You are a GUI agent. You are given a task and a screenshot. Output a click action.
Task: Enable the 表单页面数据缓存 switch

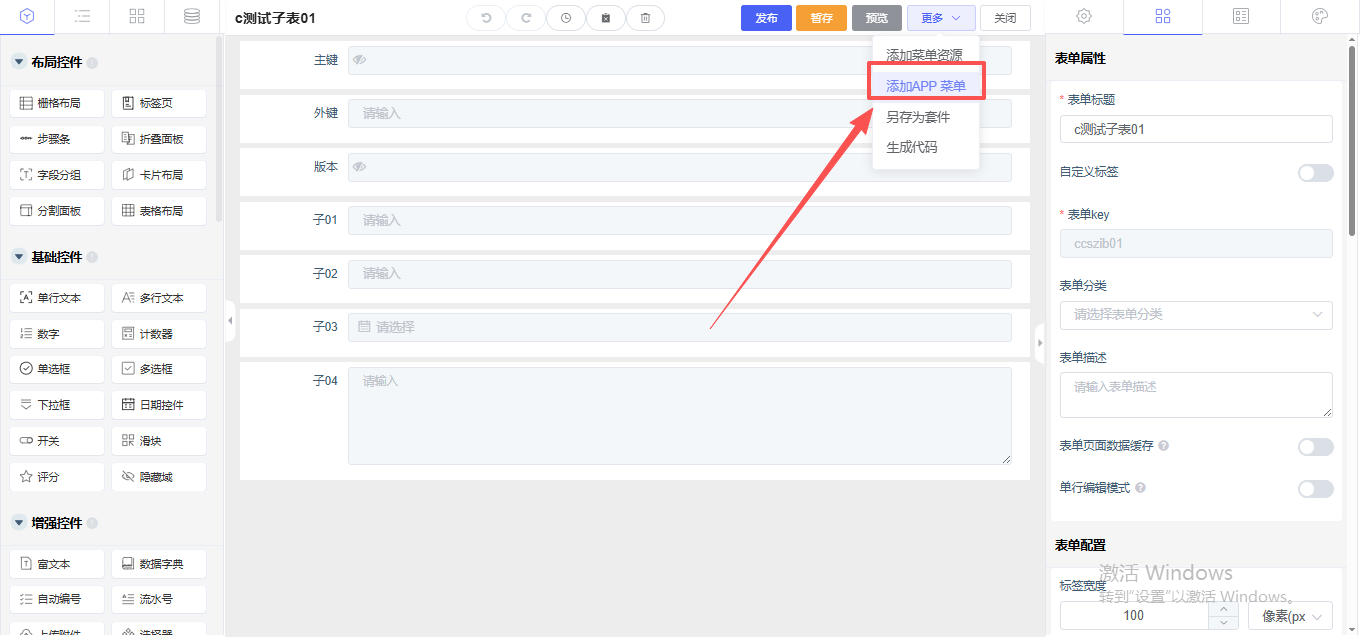point(1315,446)
